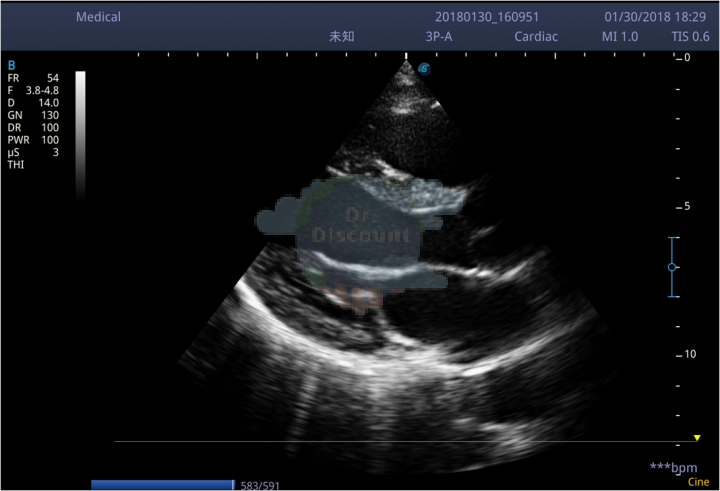Viewport: 720px width, 491px height.
Task: Select the yellow triangle ECG line marker
Action: tap(697, 438)
